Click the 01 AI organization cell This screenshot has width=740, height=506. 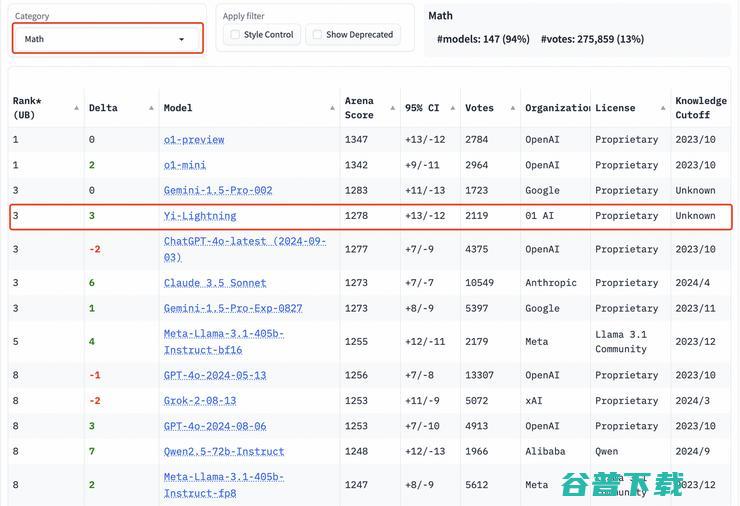(539, 216)
